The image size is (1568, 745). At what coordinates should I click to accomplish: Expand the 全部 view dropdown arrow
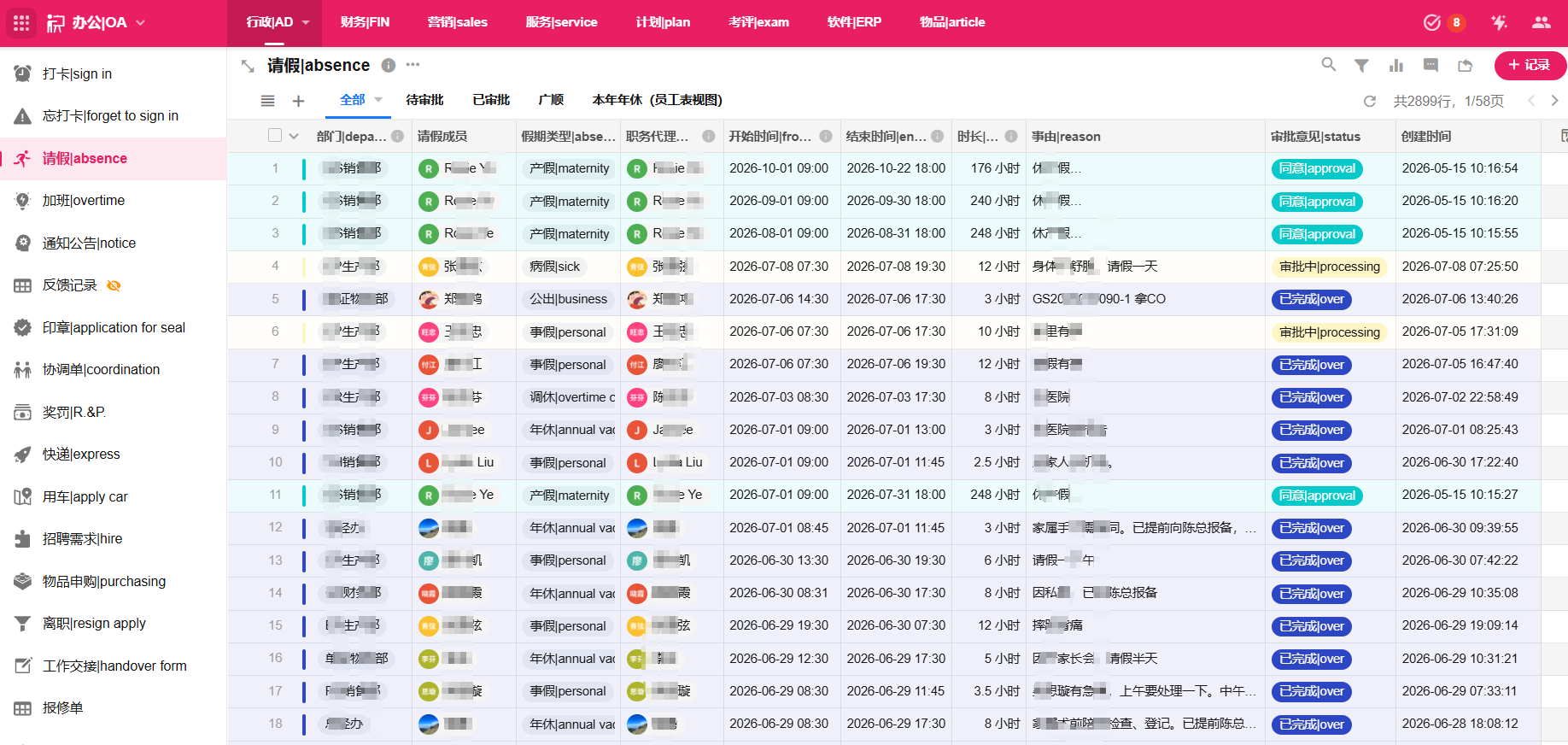tap(378, 100)
